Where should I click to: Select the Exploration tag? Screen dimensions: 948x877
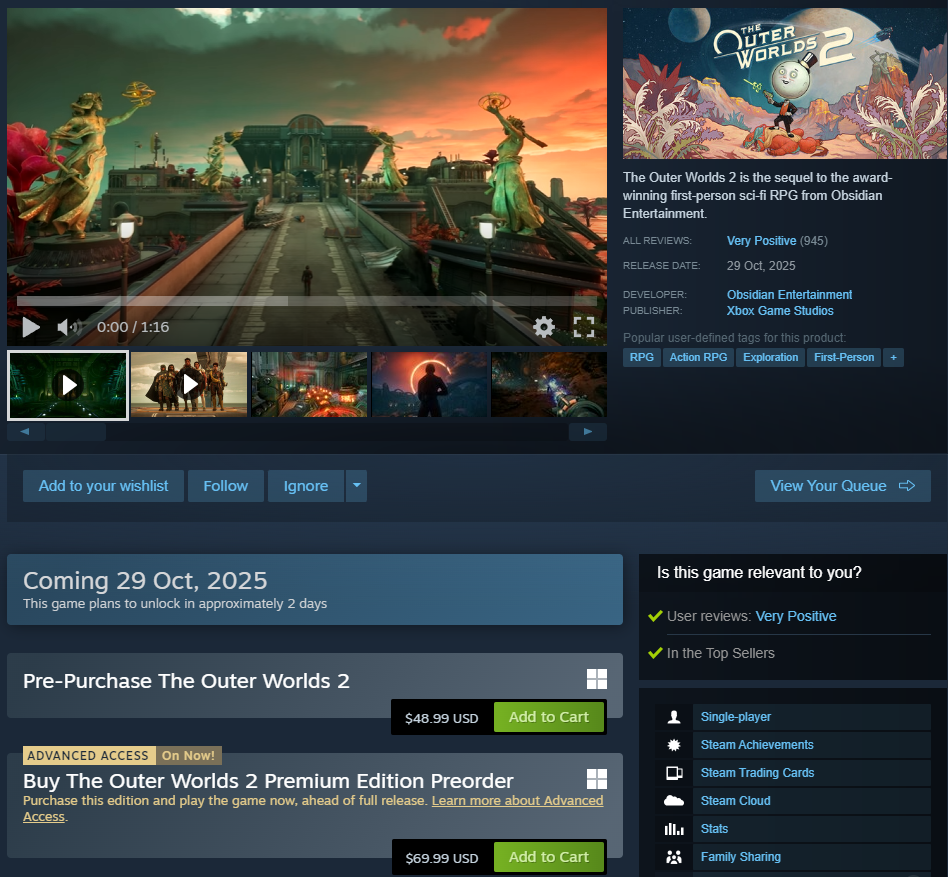click(771, 357)
